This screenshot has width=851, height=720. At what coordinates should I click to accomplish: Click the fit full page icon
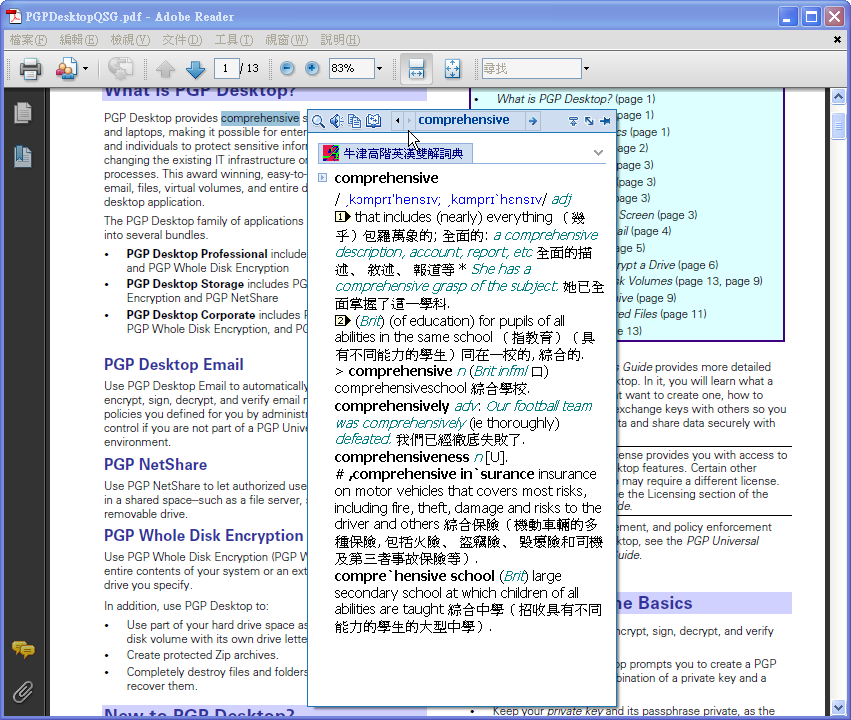pyautogui.click(x=452, y=69)
